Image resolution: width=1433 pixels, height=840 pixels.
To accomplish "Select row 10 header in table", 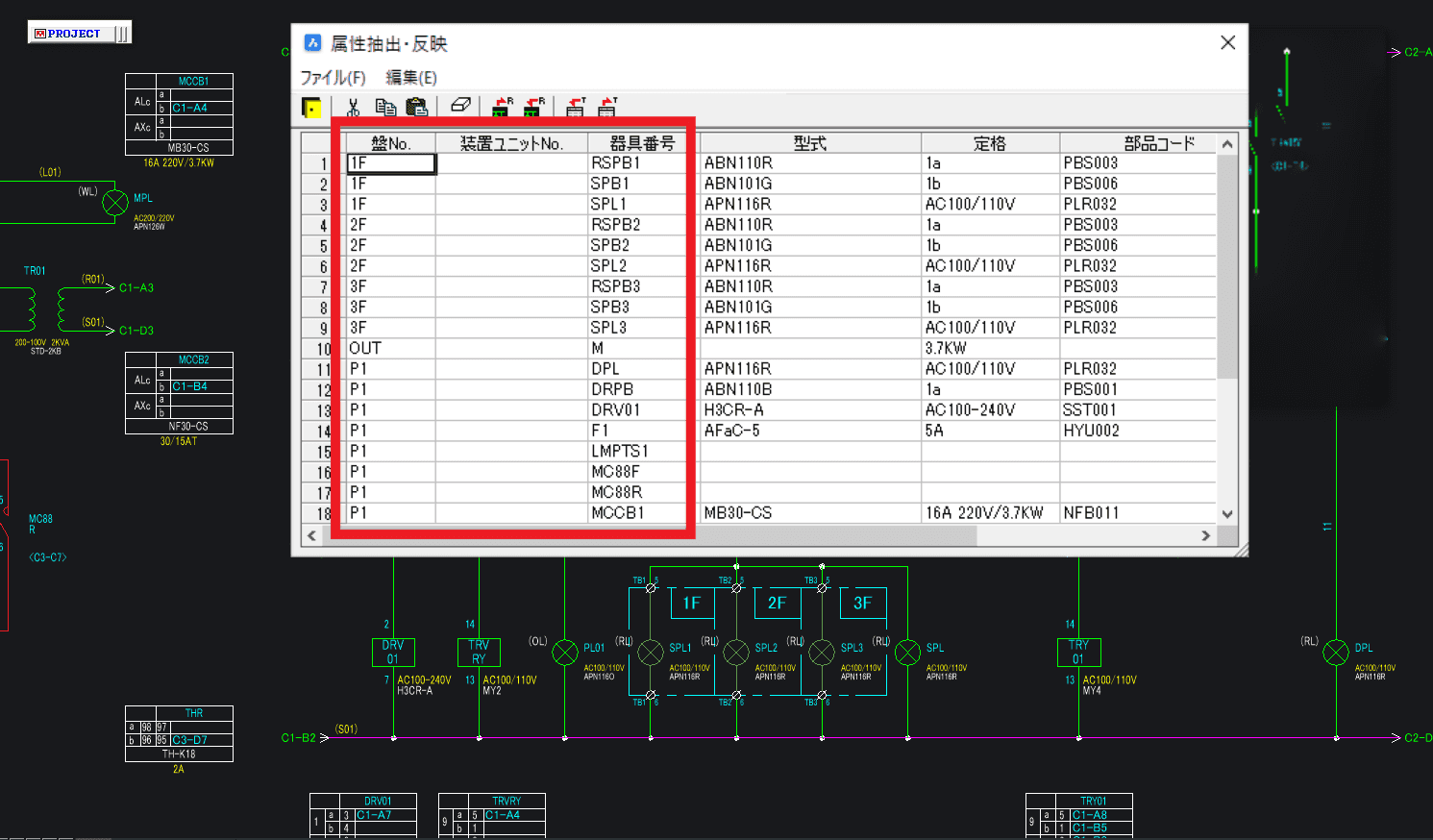I will pos(323,349).
